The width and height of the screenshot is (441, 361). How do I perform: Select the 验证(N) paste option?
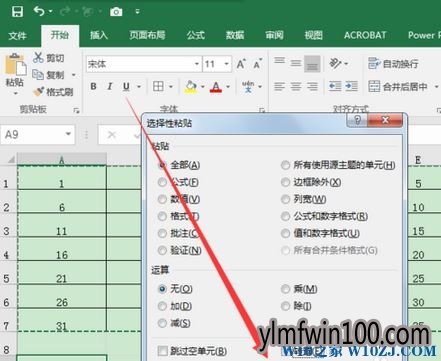click(180, 250)
